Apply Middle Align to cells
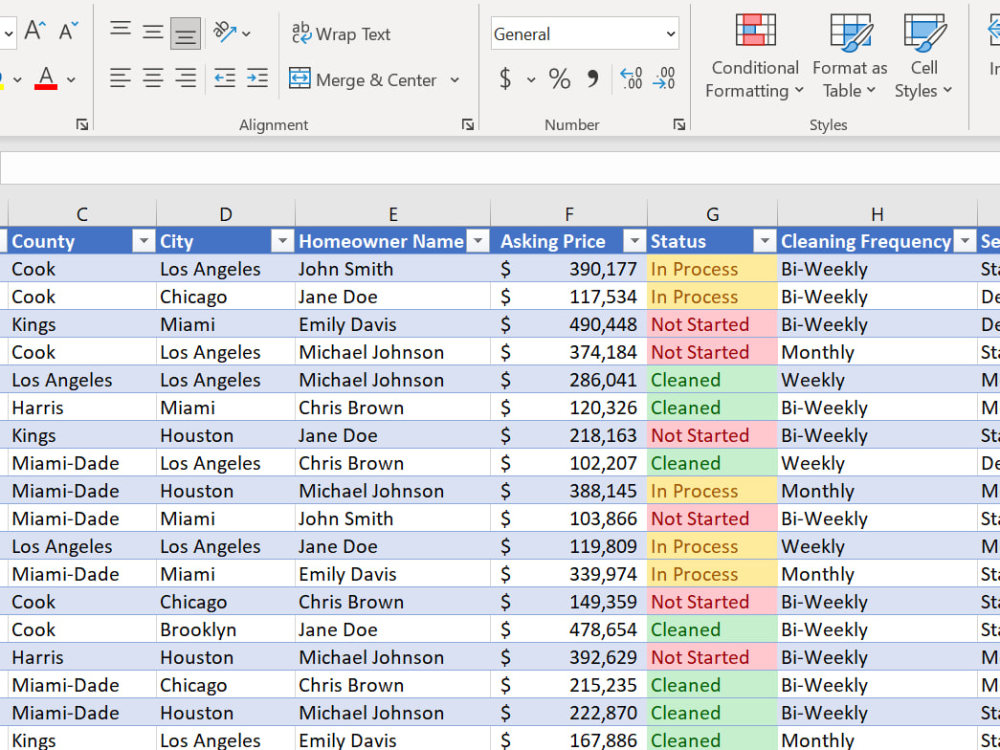Image resolution: width=1000 pixels, height=750 pixels. point(152,31)
